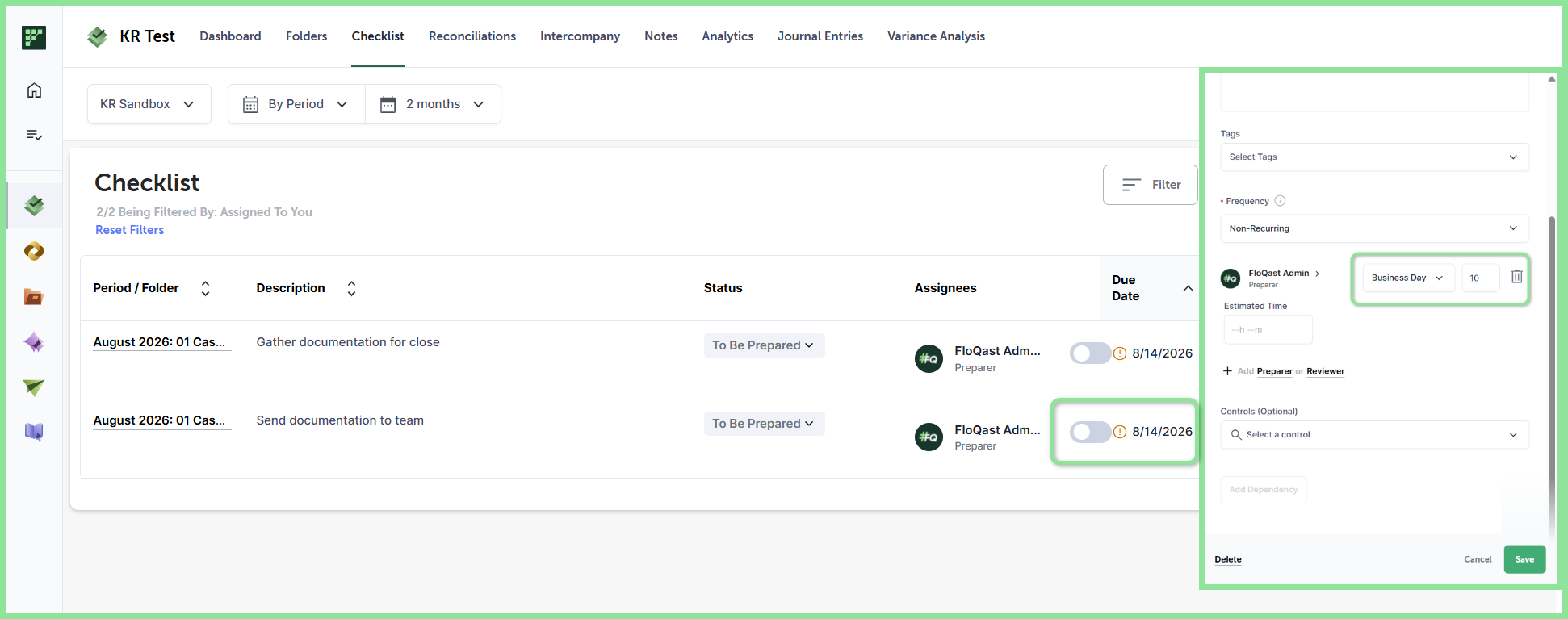Click the calendar icon beside 2 months
Image resolution: width=1568 pixels, height=619 pixels.
[x=388, y=104]
